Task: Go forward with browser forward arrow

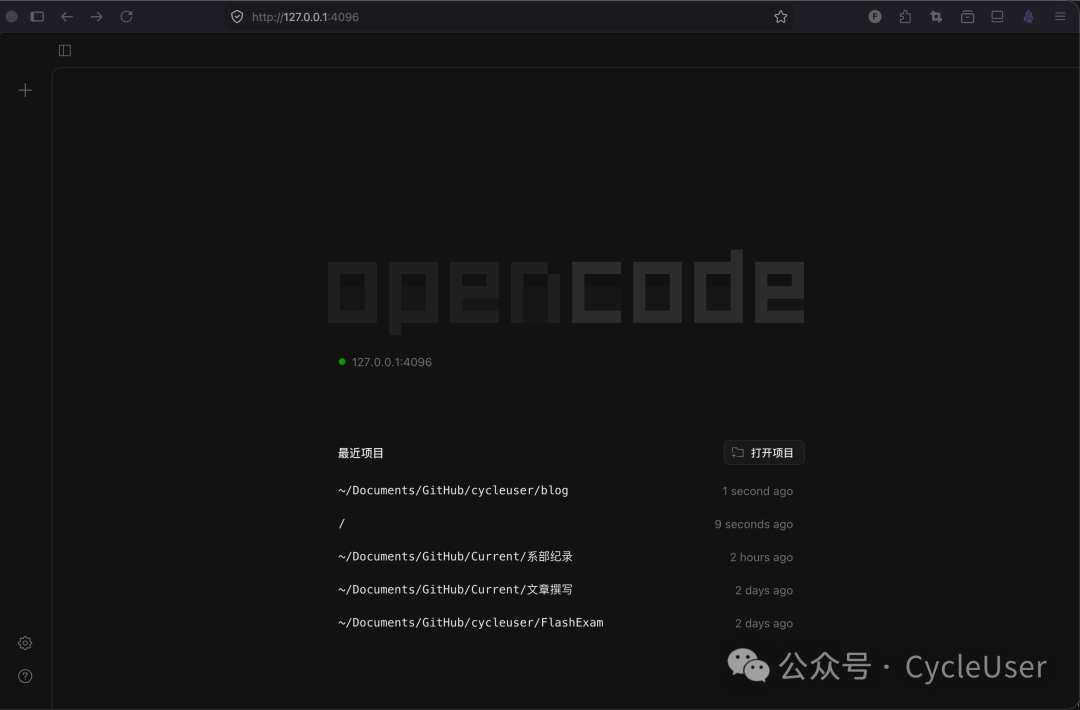Action: (x=96, y=17)
